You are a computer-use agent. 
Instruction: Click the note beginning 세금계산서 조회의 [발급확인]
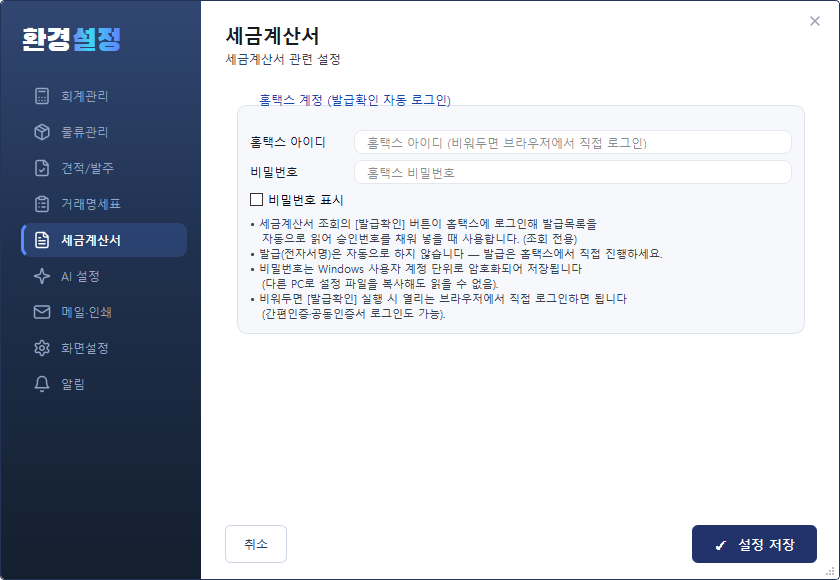pos(424,231)
